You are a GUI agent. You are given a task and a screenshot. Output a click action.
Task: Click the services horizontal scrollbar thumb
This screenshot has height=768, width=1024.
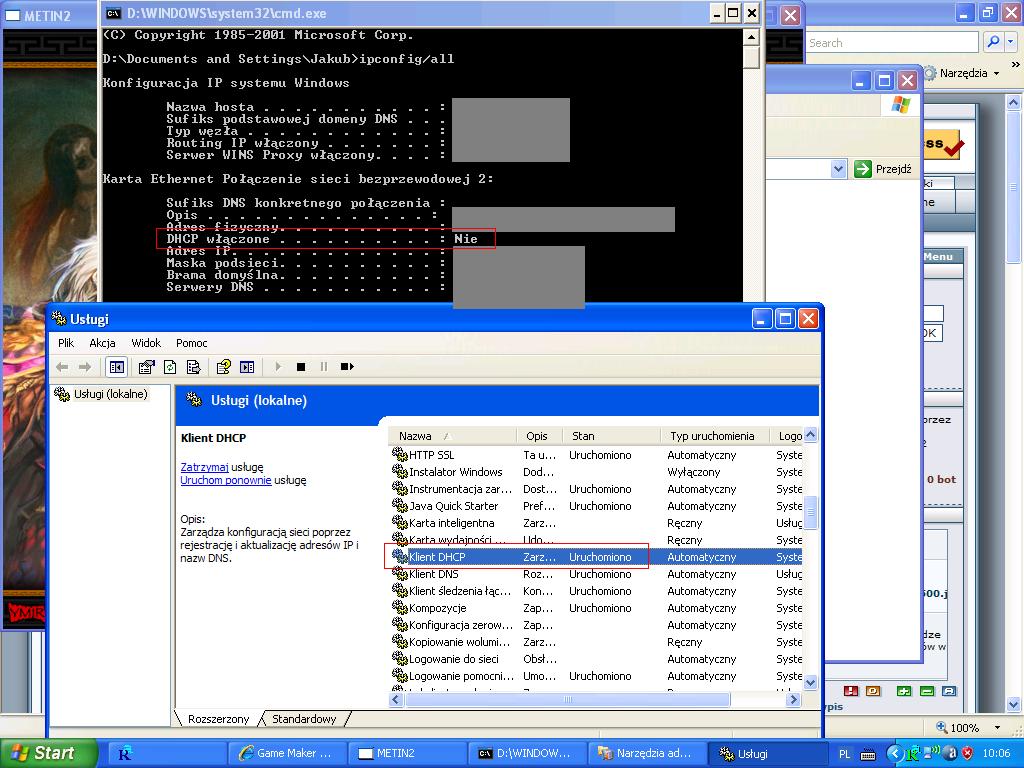[x=568, y=699]
